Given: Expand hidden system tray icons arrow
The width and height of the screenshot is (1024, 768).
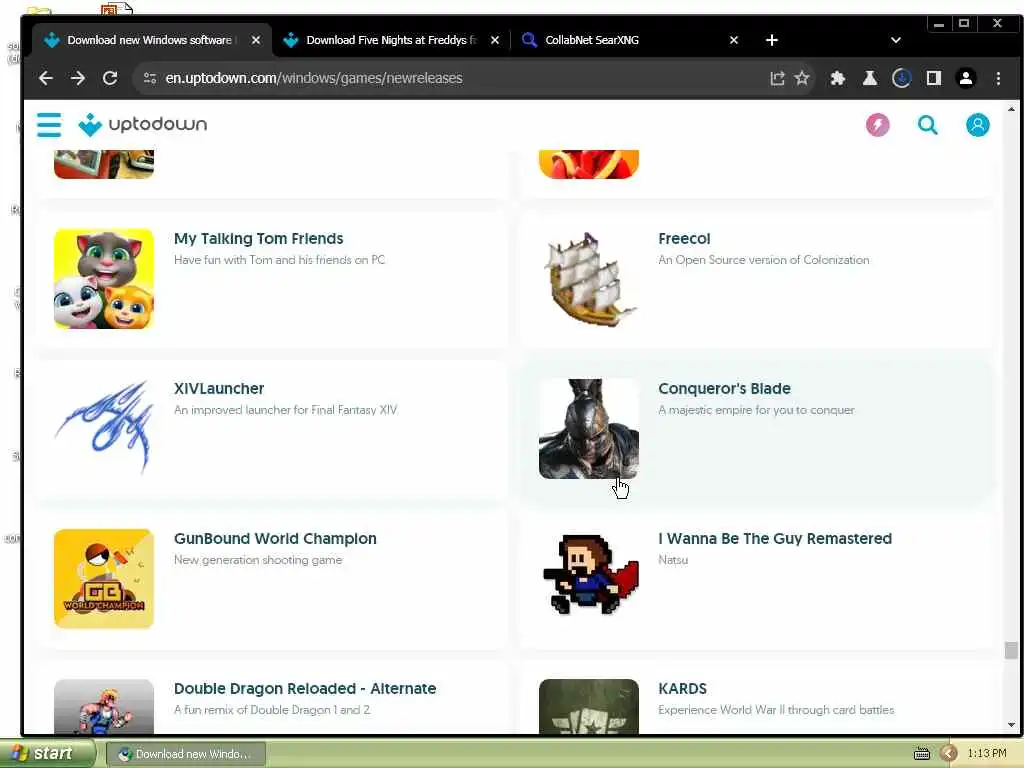Looking at the screenshot, I should pyautogui.click(x=948, y=754).
